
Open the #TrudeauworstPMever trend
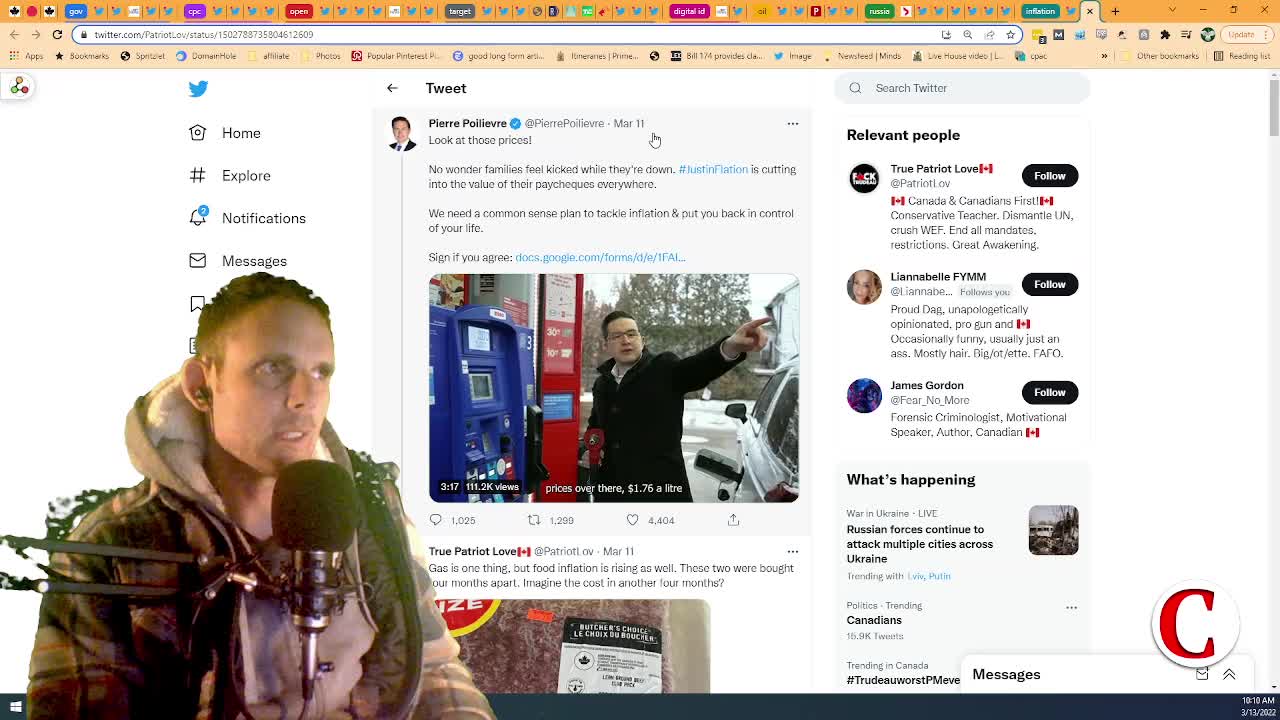903,680
